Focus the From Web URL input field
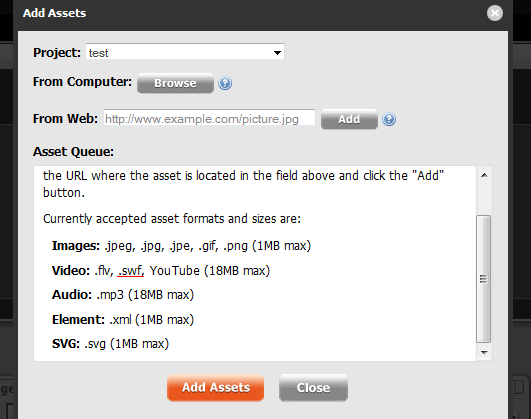531x419 pixels. pos(209,119)
